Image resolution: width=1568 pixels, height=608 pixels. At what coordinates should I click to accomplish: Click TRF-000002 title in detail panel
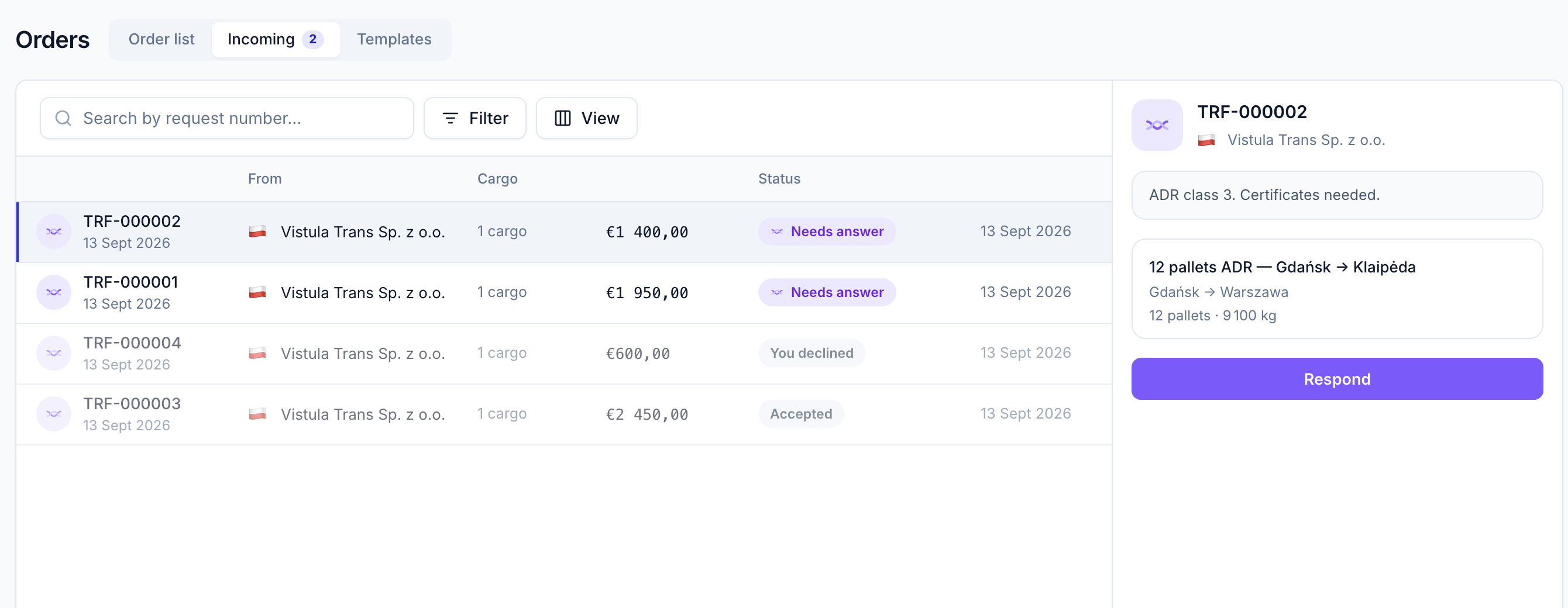point(1252,112)
